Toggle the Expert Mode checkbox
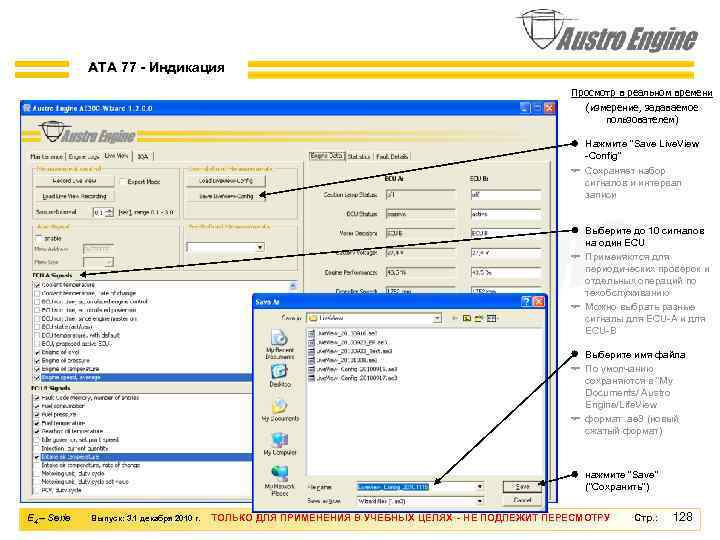Image resolution: width=720 pixels, height=540 pixels. coord(123,182)
